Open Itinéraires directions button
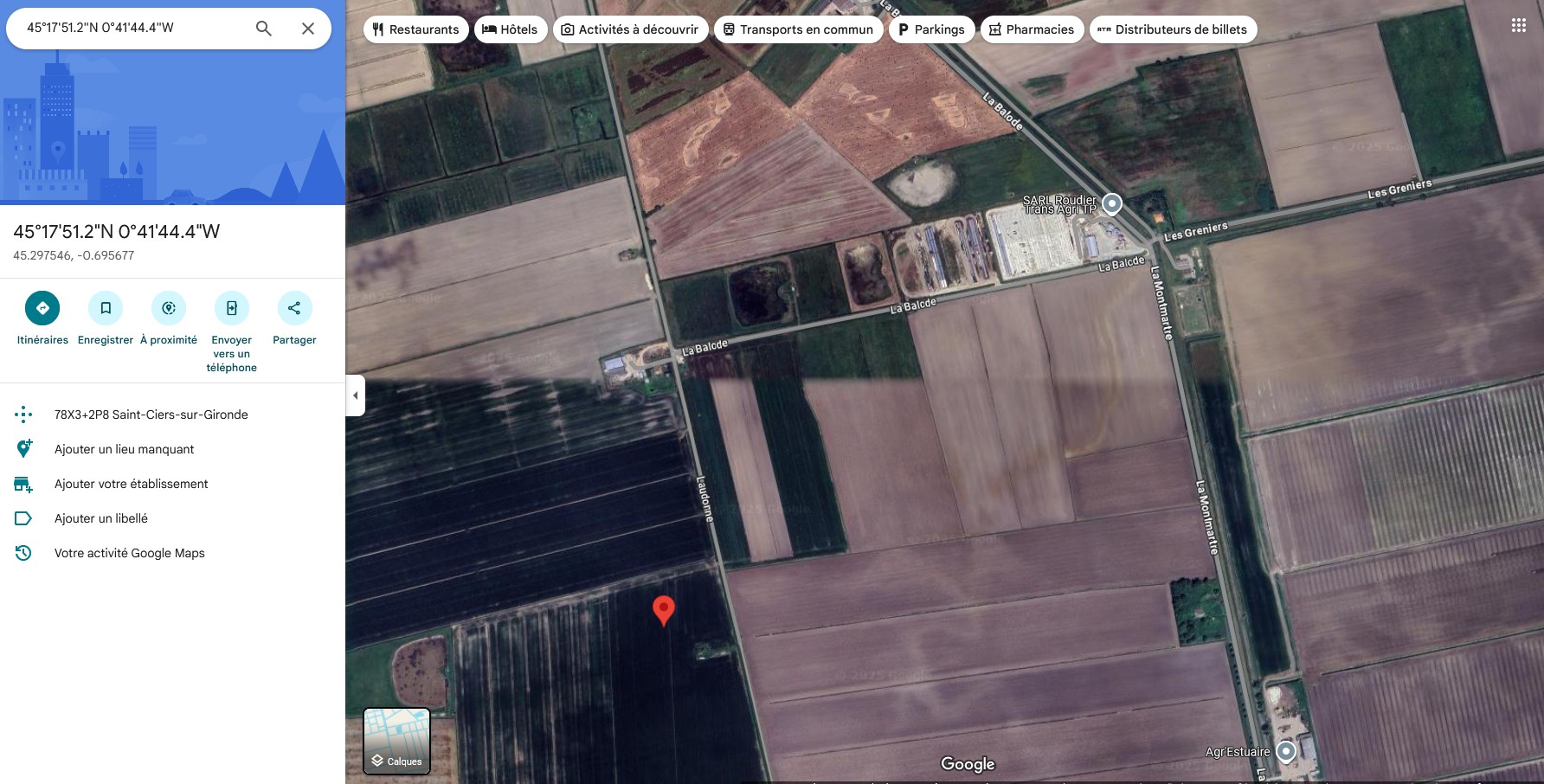 [x=42, y=308]
